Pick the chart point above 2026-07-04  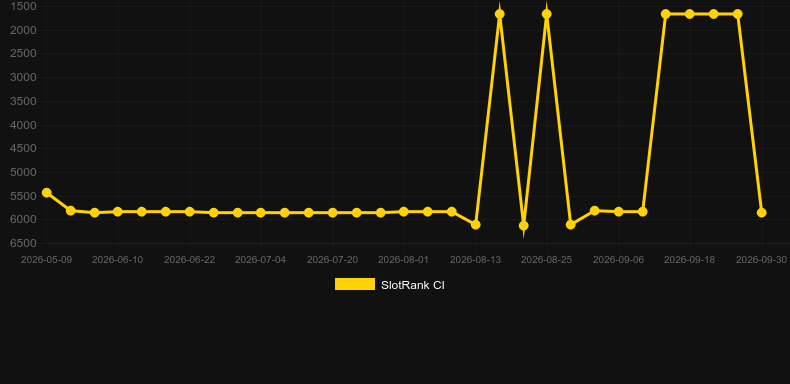260,213
